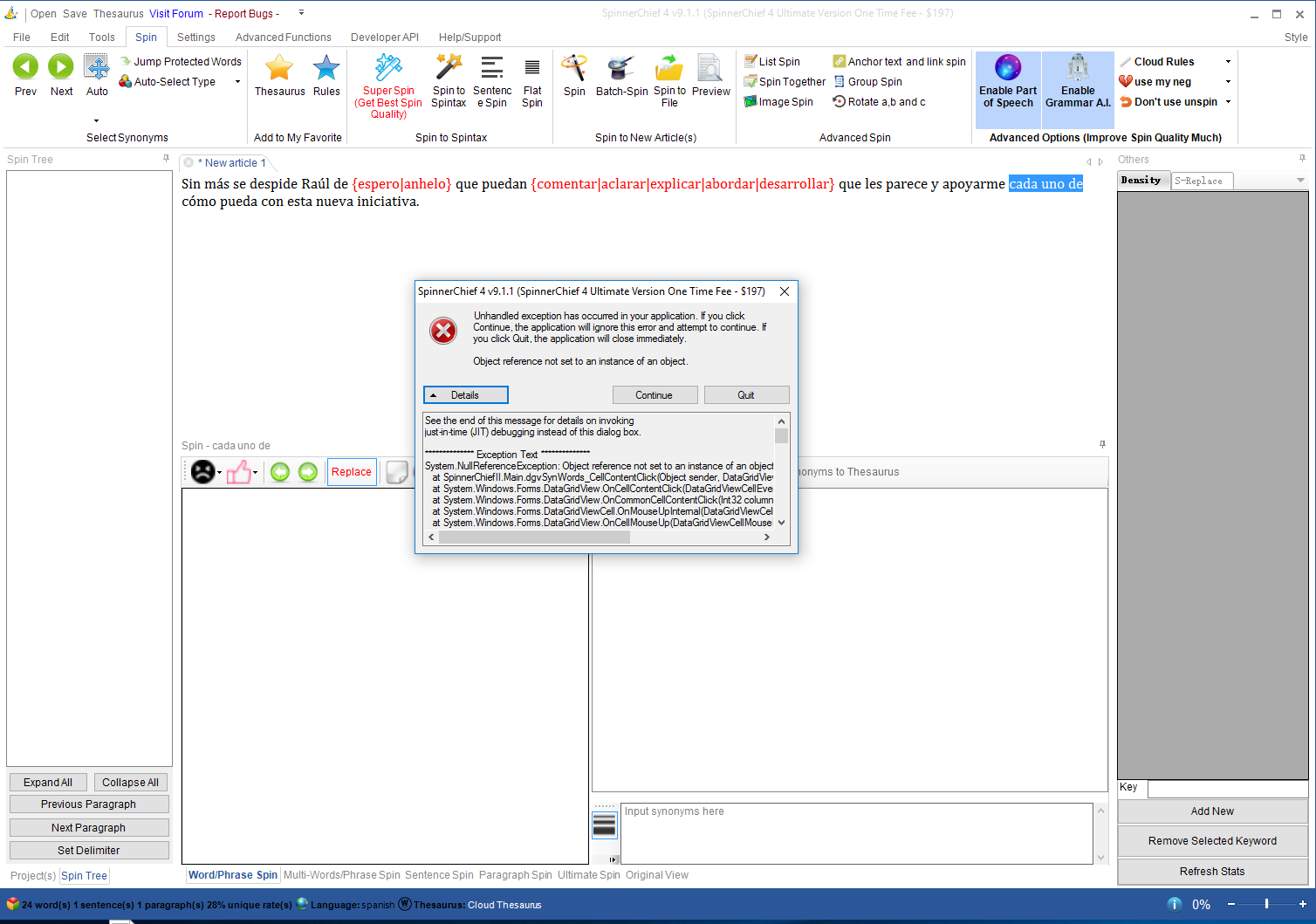Image resolution: width=1316 pixels, height=924 pixels.
Task: Click the Input synonyms here field
Action: coord(855,832)
